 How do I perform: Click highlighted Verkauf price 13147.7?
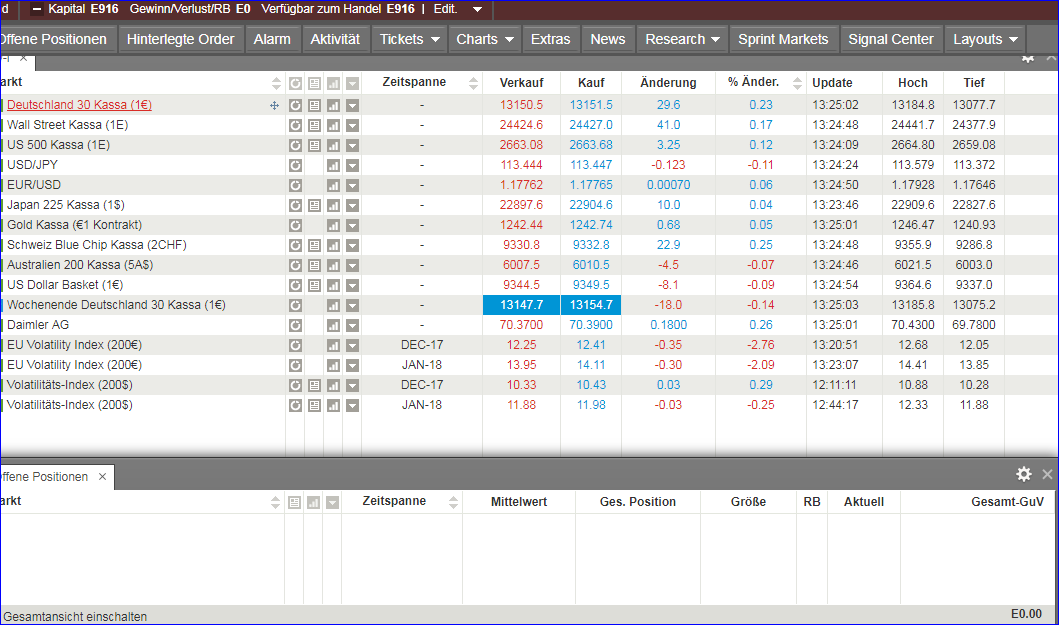521,305
